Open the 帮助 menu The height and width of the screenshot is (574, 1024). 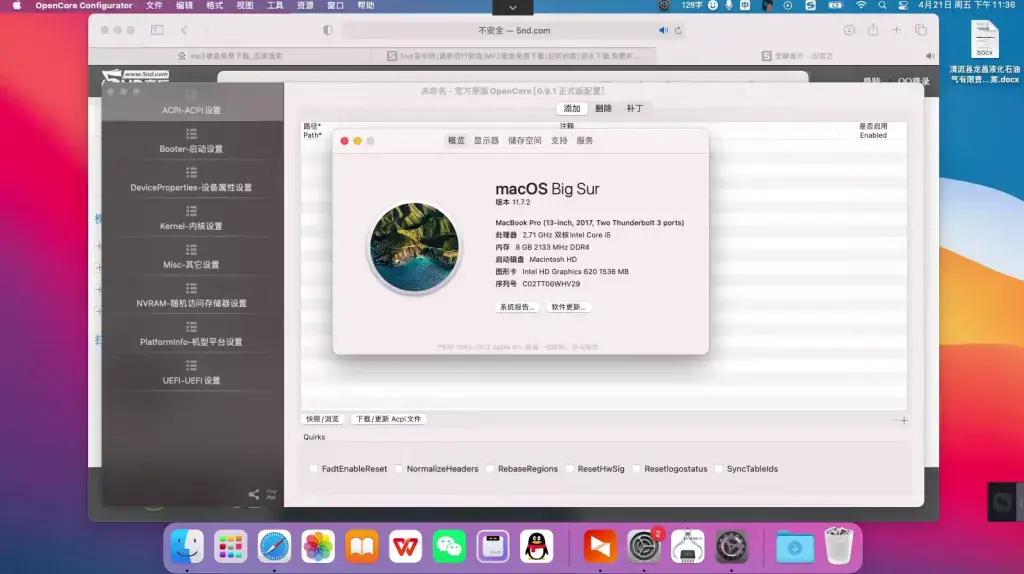click(x=366, y=5)
